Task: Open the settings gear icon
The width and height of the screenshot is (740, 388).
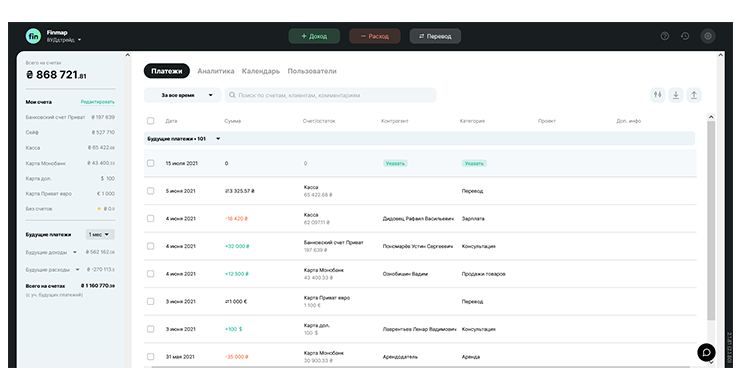Action: [707, 36]
